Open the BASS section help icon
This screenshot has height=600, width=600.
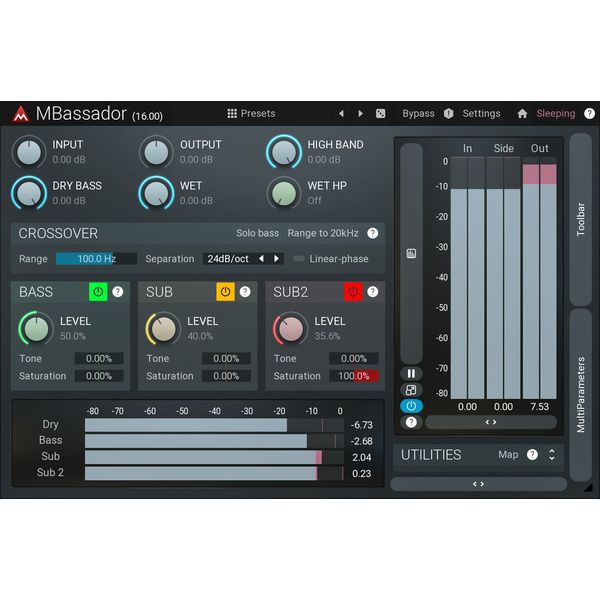click(x=118, y=292)
